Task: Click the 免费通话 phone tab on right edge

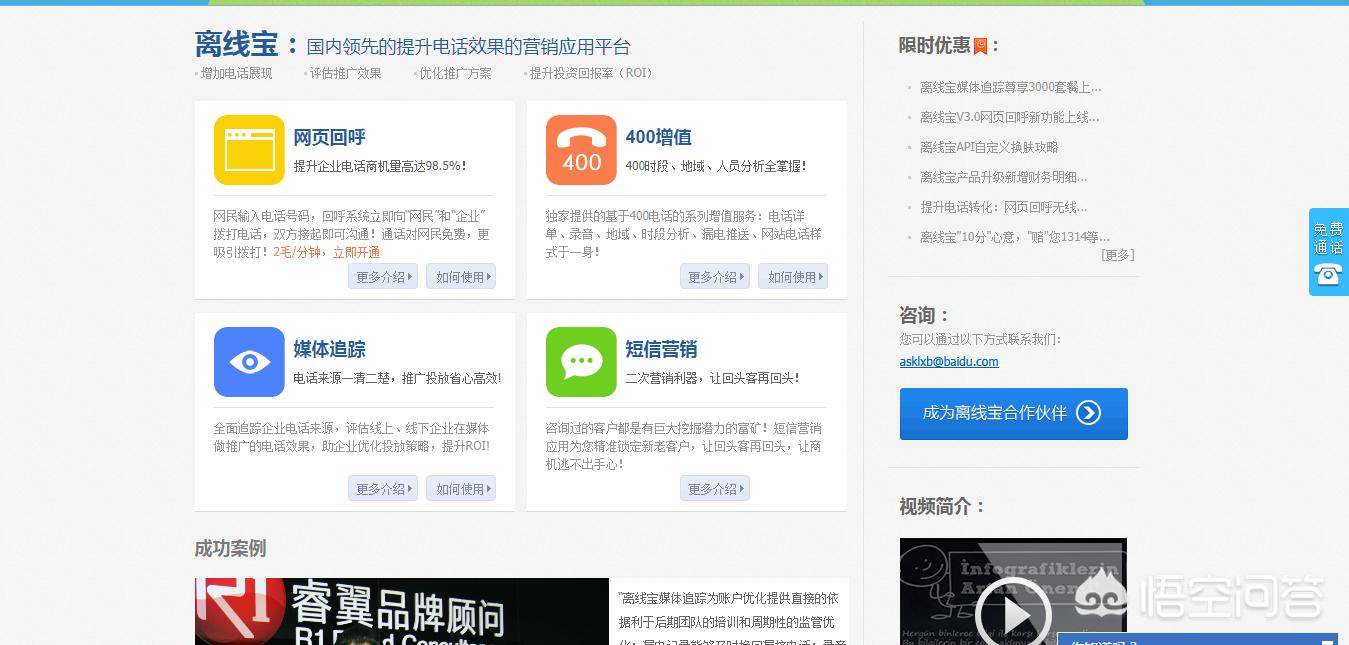Action: 1328,251
